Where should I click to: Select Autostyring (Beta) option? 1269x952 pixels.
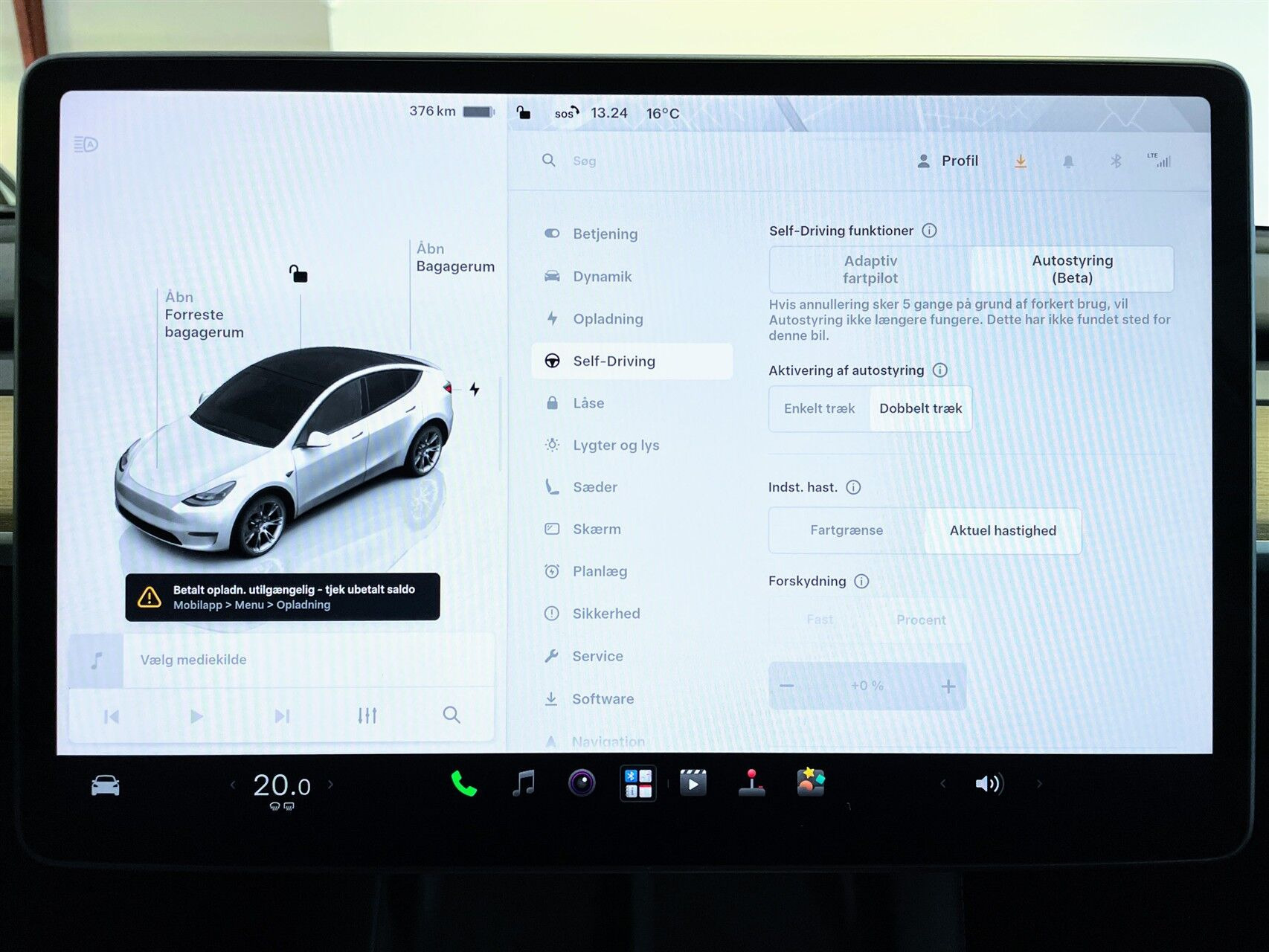(x=1073, y=269)
